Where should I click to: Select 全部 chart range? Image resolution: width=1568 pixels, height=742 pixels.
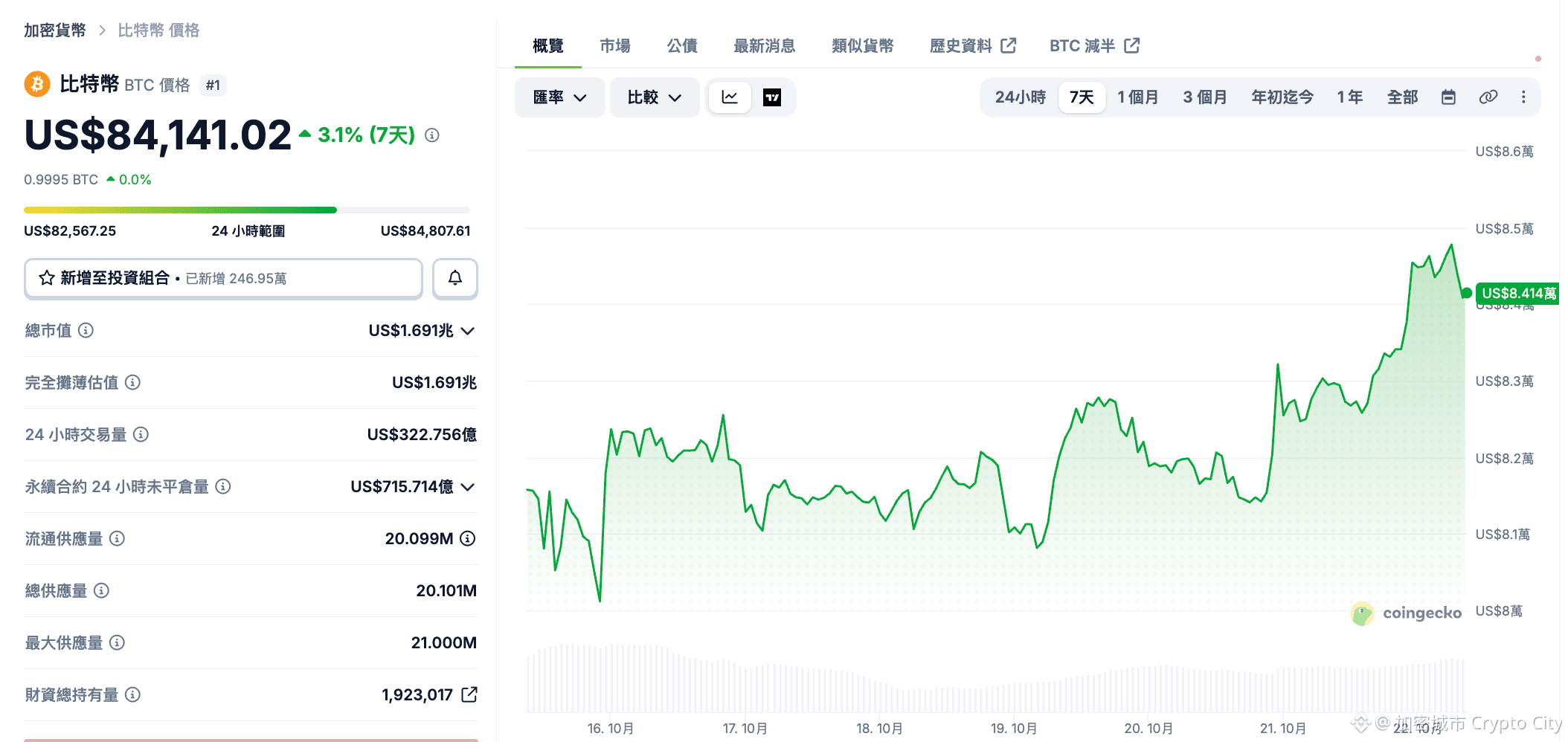click(x=1403, y=97)
